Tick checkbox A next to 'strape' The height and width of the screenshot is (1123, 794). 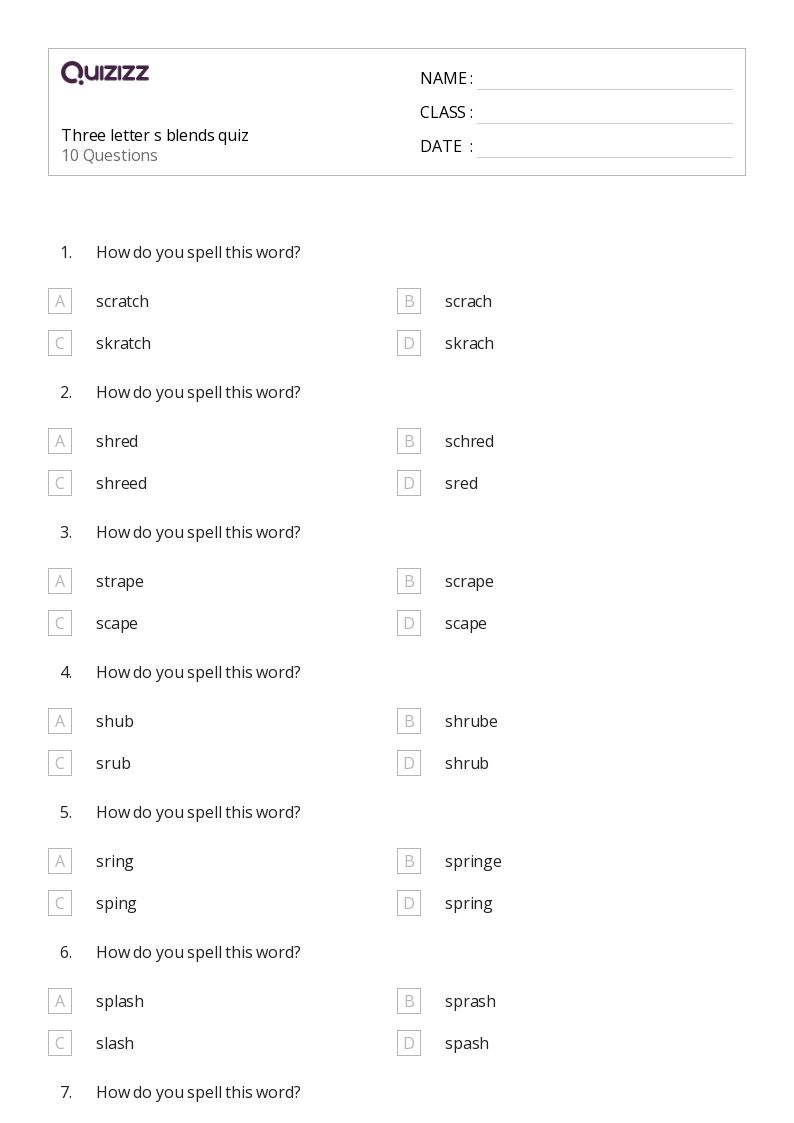tap(60, 581)
